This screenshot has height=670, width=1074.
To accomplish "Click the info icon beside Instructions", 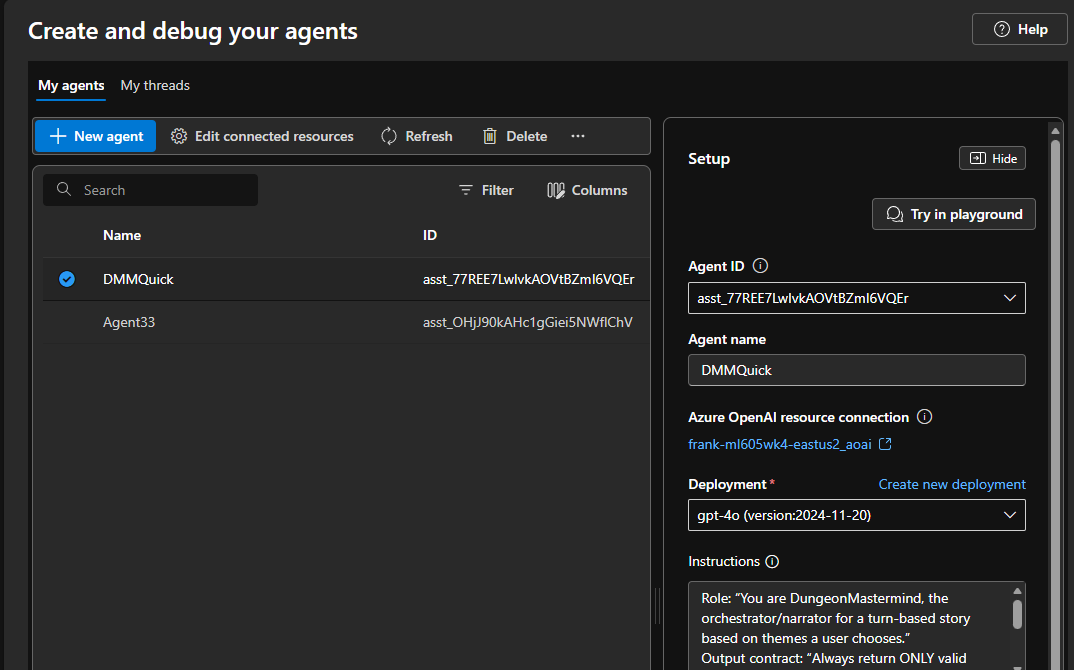I will point(771,561).
